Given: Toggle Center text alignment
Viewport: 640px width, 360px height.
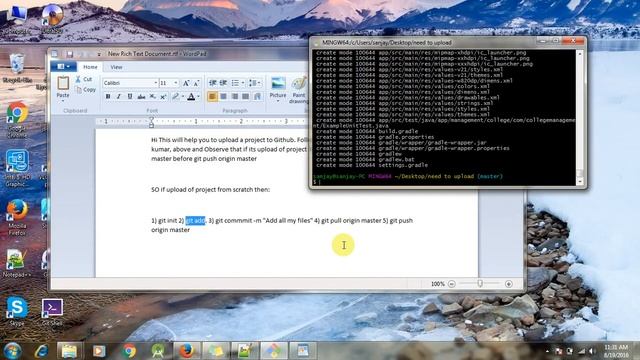Looking at the screenshot, I should click(223, 96).
